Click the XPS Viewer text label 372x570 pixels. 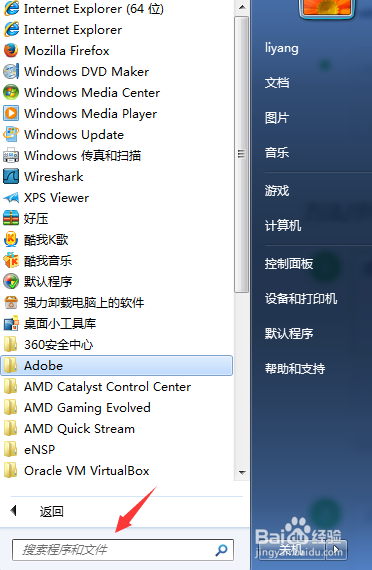point(56,198)
